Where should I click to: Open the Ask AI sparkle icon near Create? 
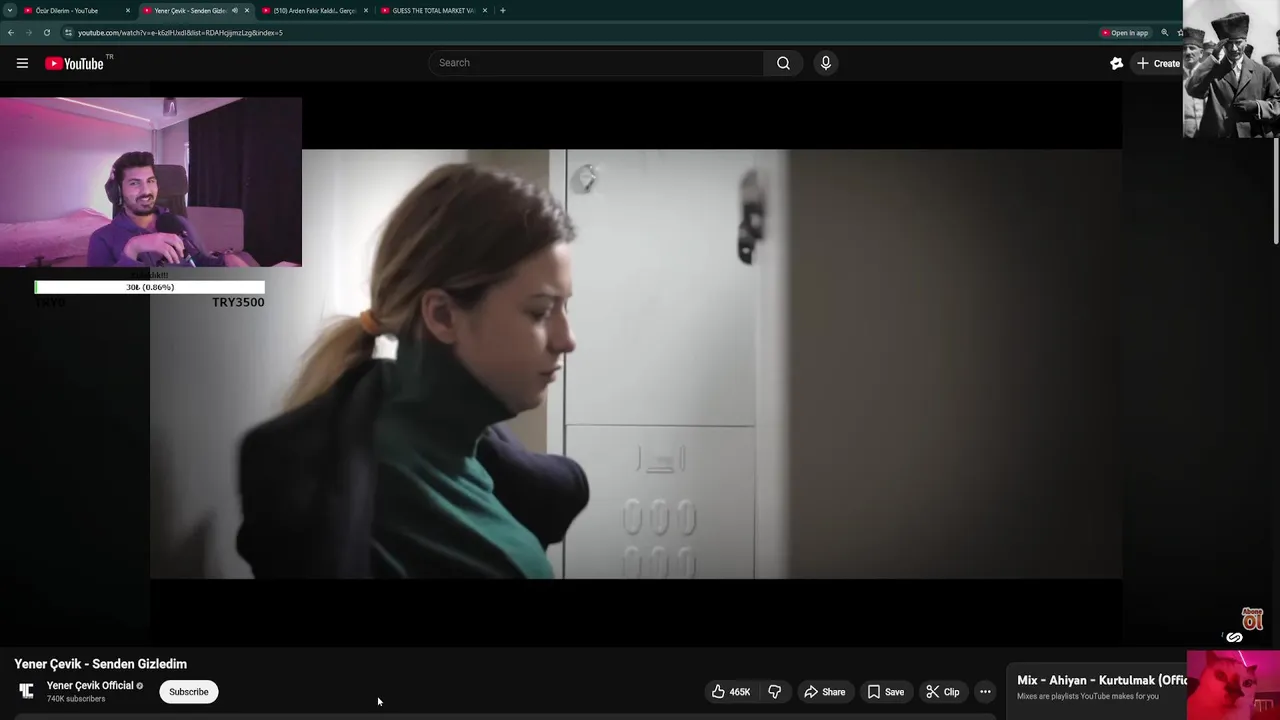pyautogui.click(x=1116, y=63)
